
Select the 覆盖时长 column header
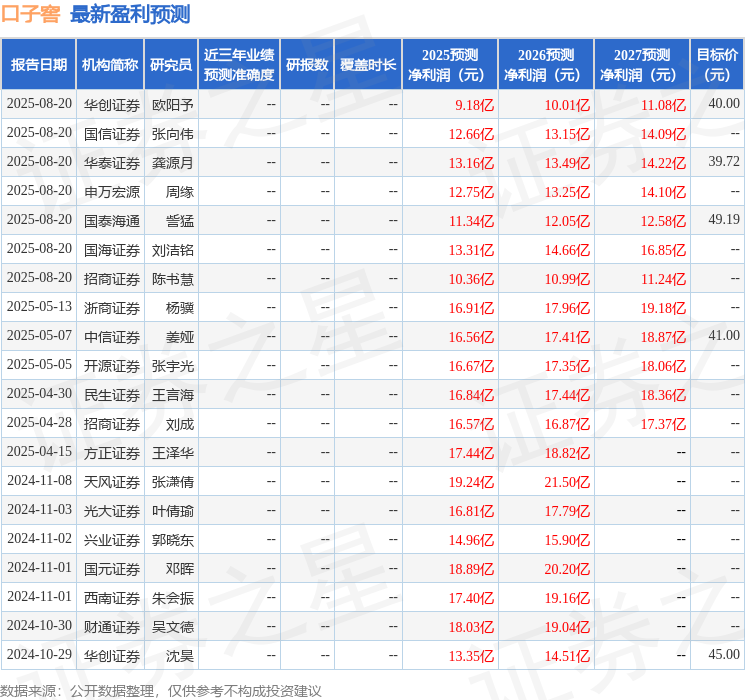point(368,65)
